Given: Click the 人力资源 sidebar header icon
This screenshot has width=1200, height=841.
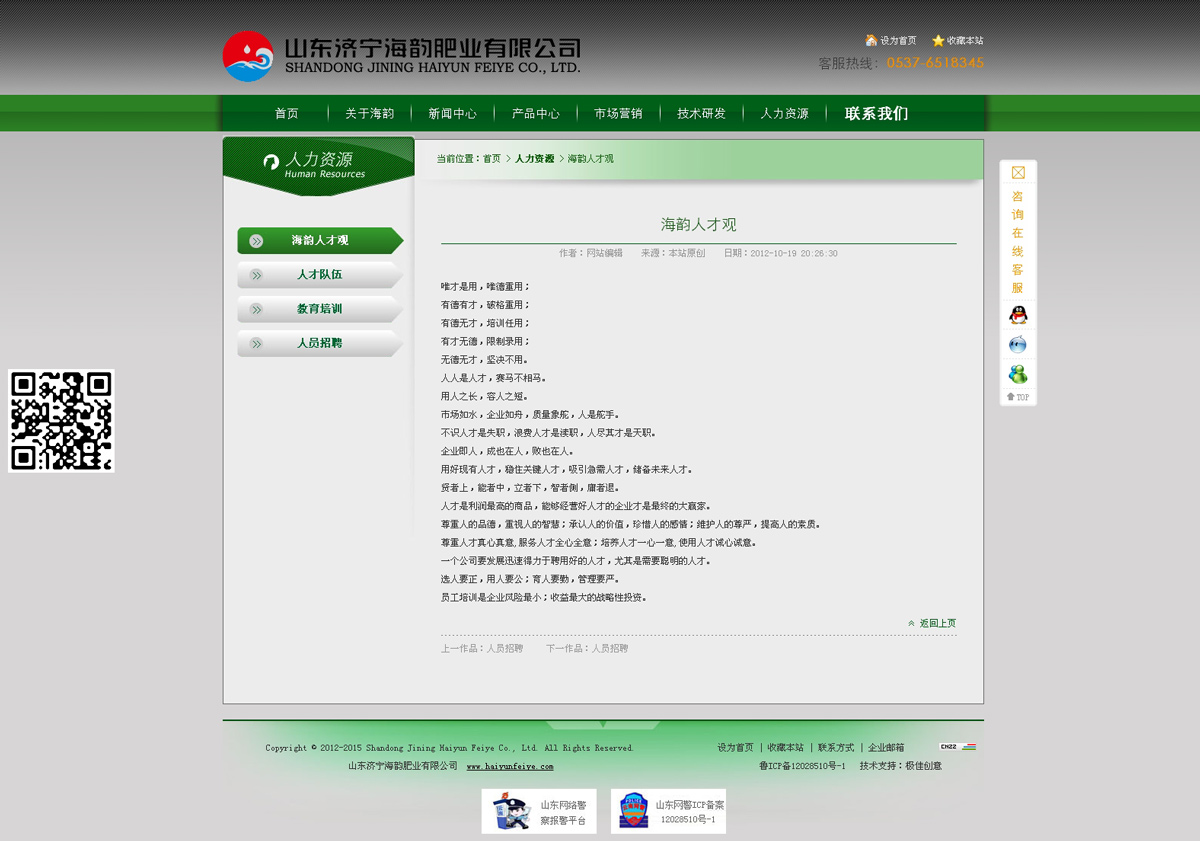Looking at the screenshot, I should click(x=270, y=161).
